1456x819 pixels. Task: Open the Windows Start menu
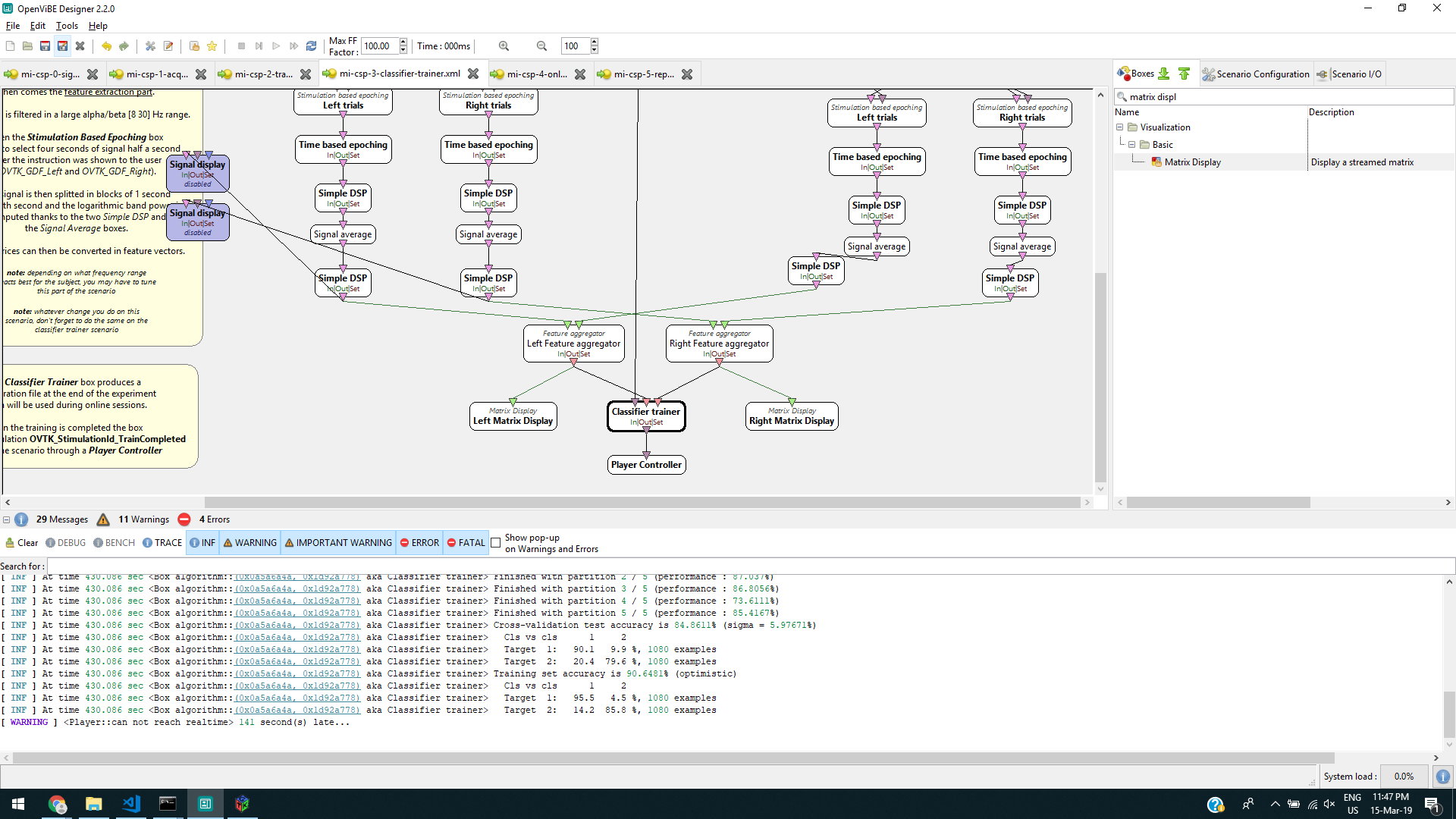click(18, 804)
